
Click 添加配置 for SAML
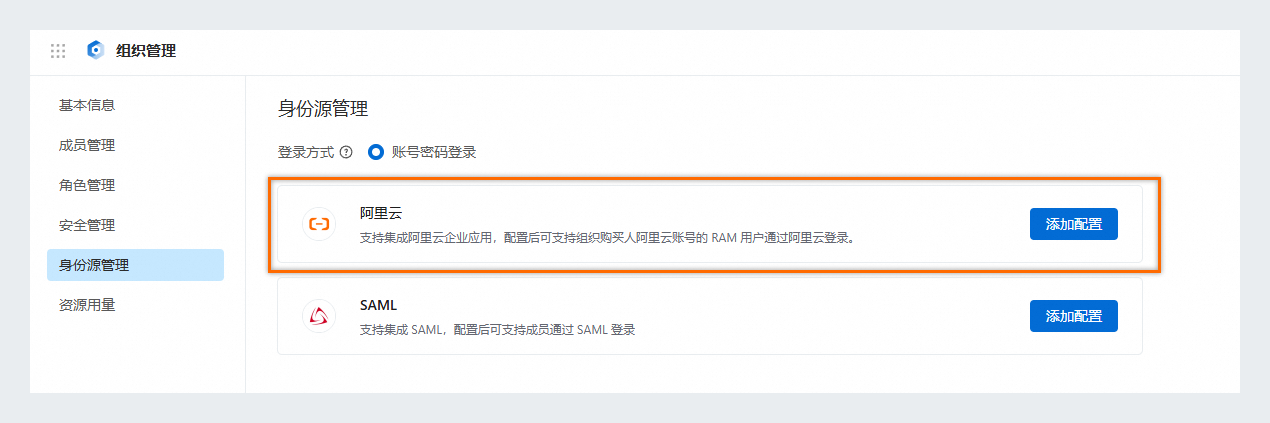click(x=1073, y=316)
